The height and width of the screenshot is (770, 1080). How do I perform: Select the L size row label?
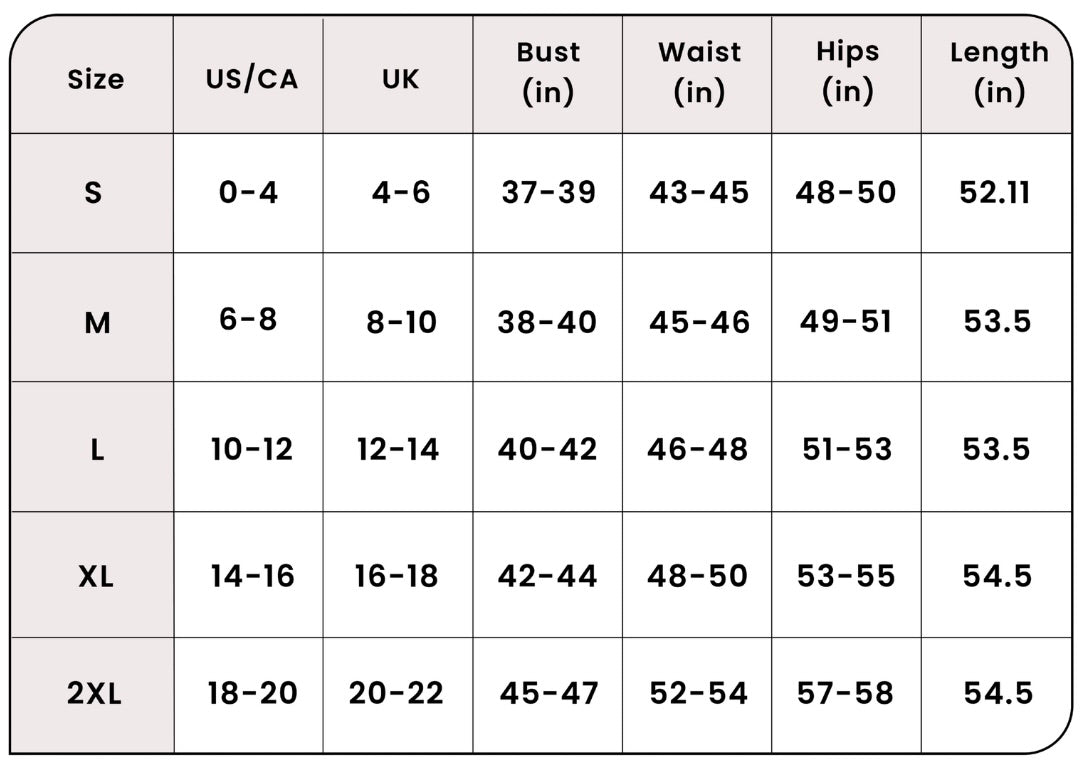pos(97,450)
